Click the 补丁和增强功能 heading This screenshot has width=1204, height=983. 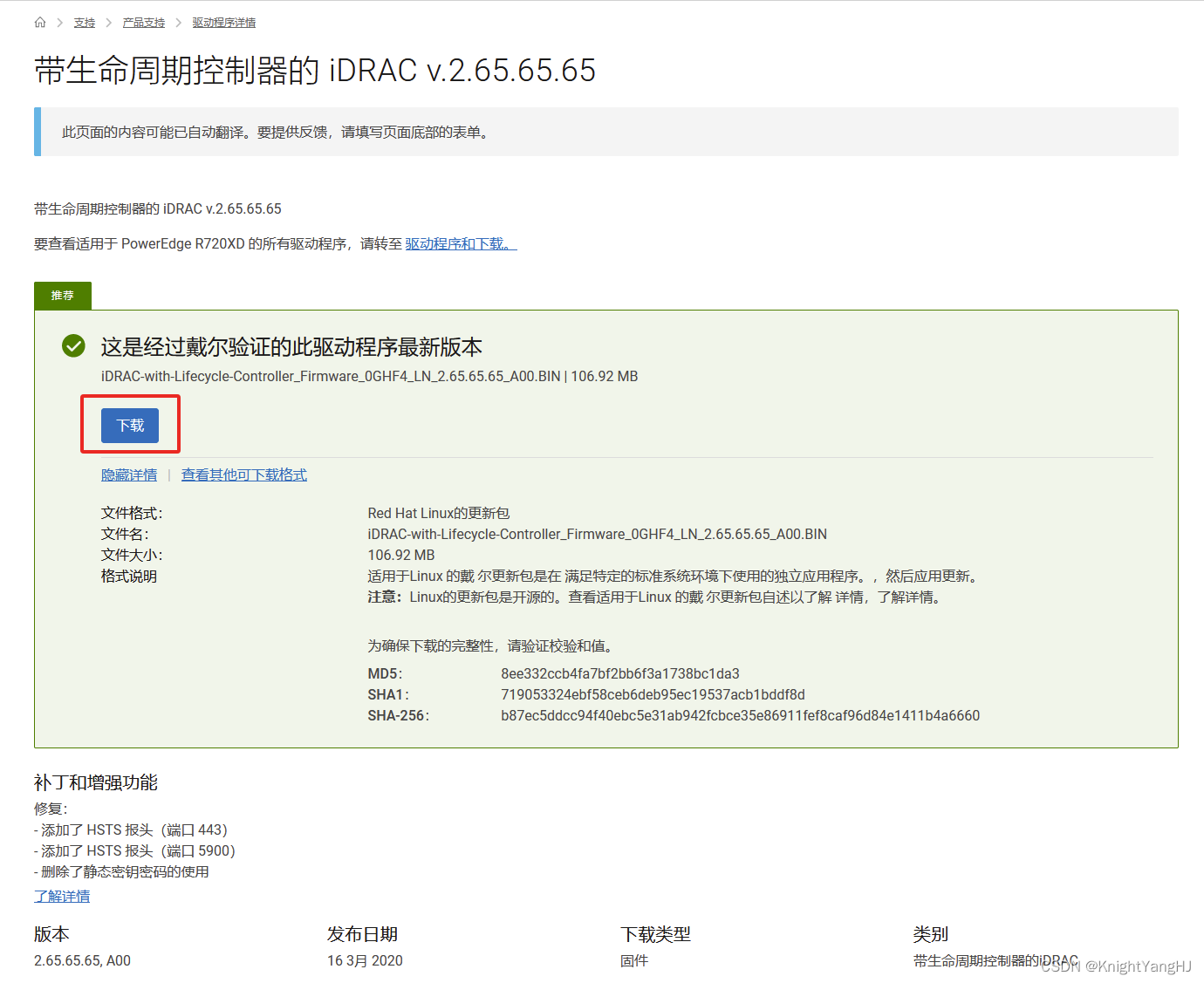click(x=96, y=782)
